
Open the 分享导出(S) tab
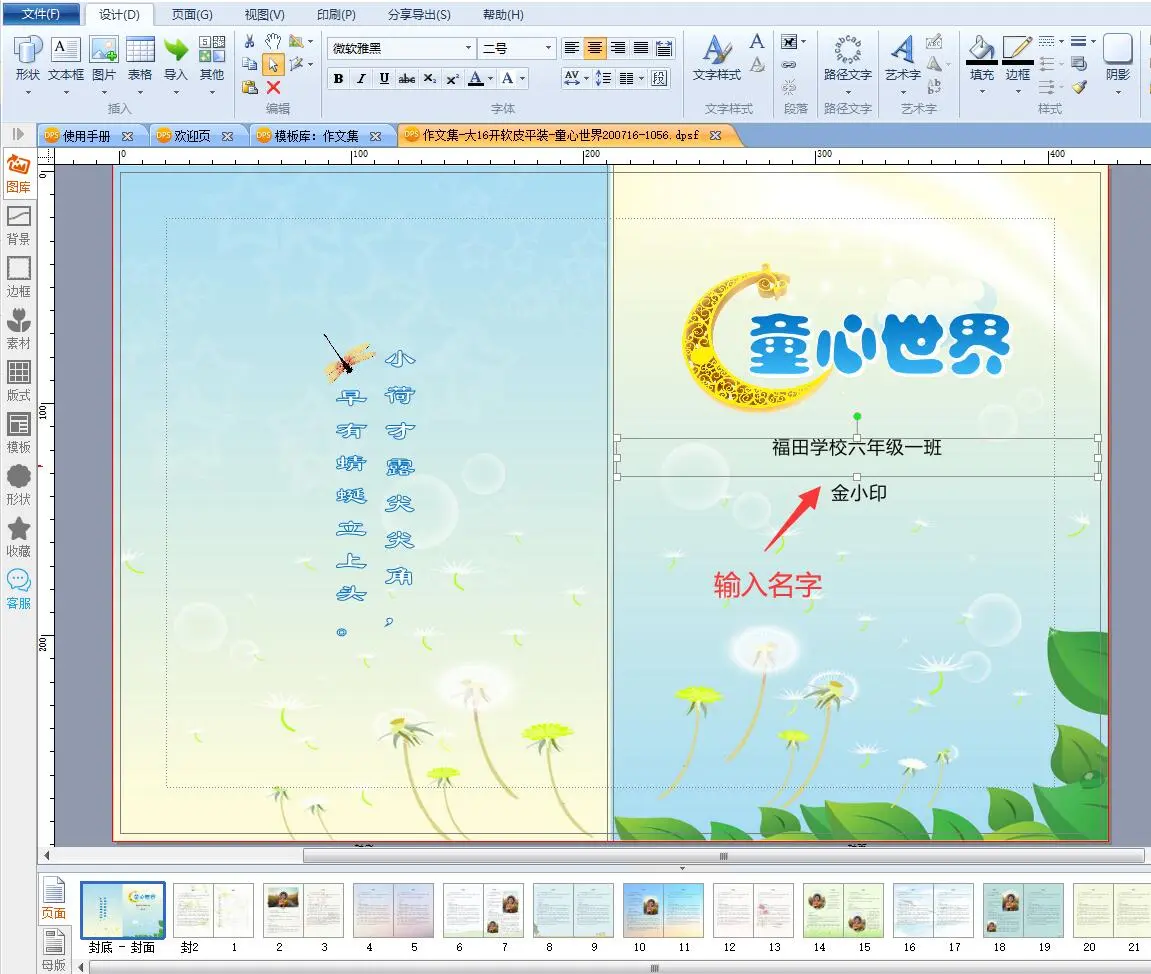[x=419, y=15]
